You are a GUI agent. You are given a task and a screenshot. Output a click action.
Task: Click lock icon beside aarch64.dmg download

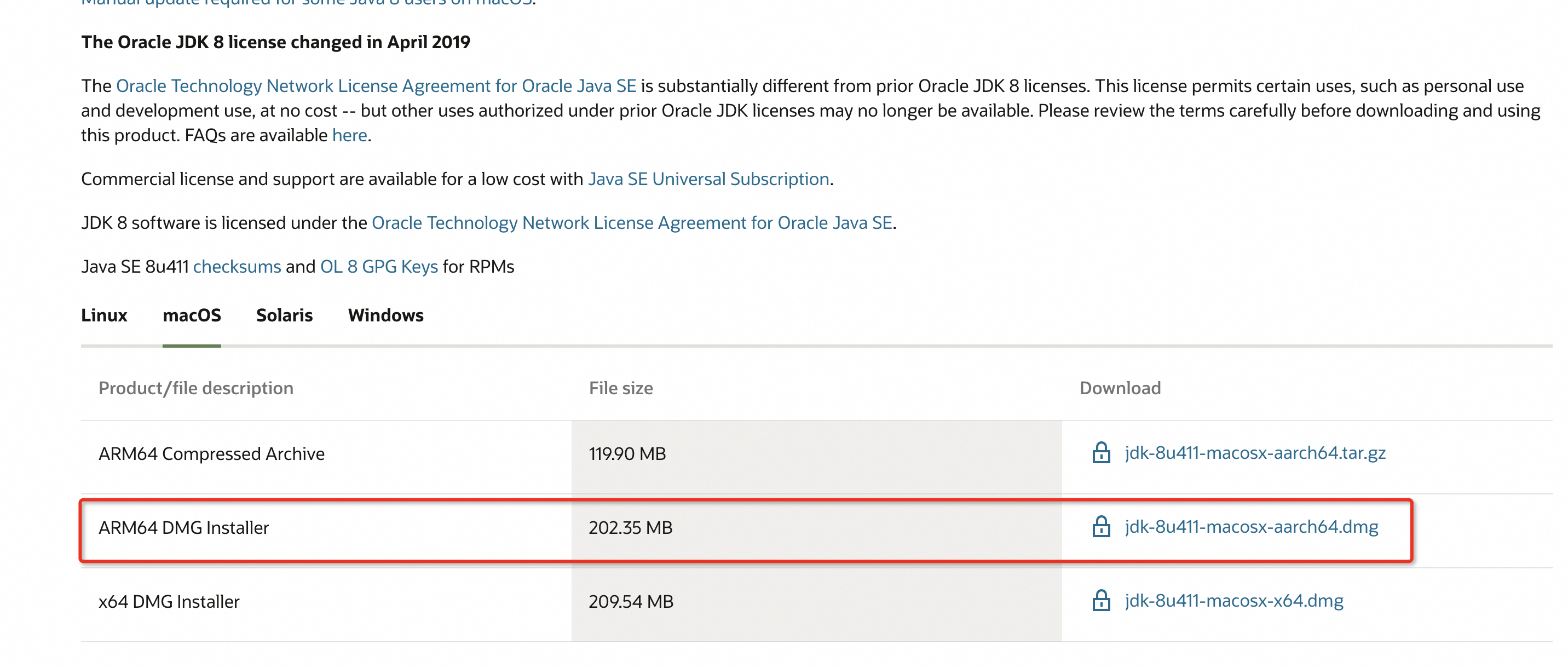pos(1100,527)
